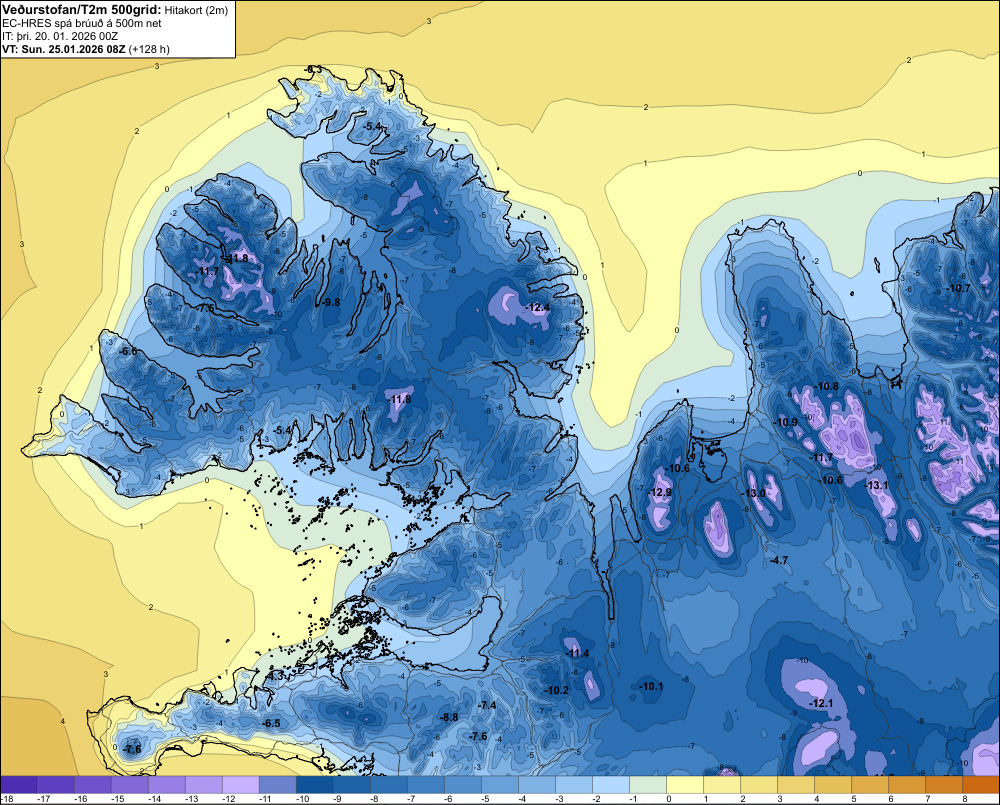Click the -7.5 temperature label

point(206,308)
